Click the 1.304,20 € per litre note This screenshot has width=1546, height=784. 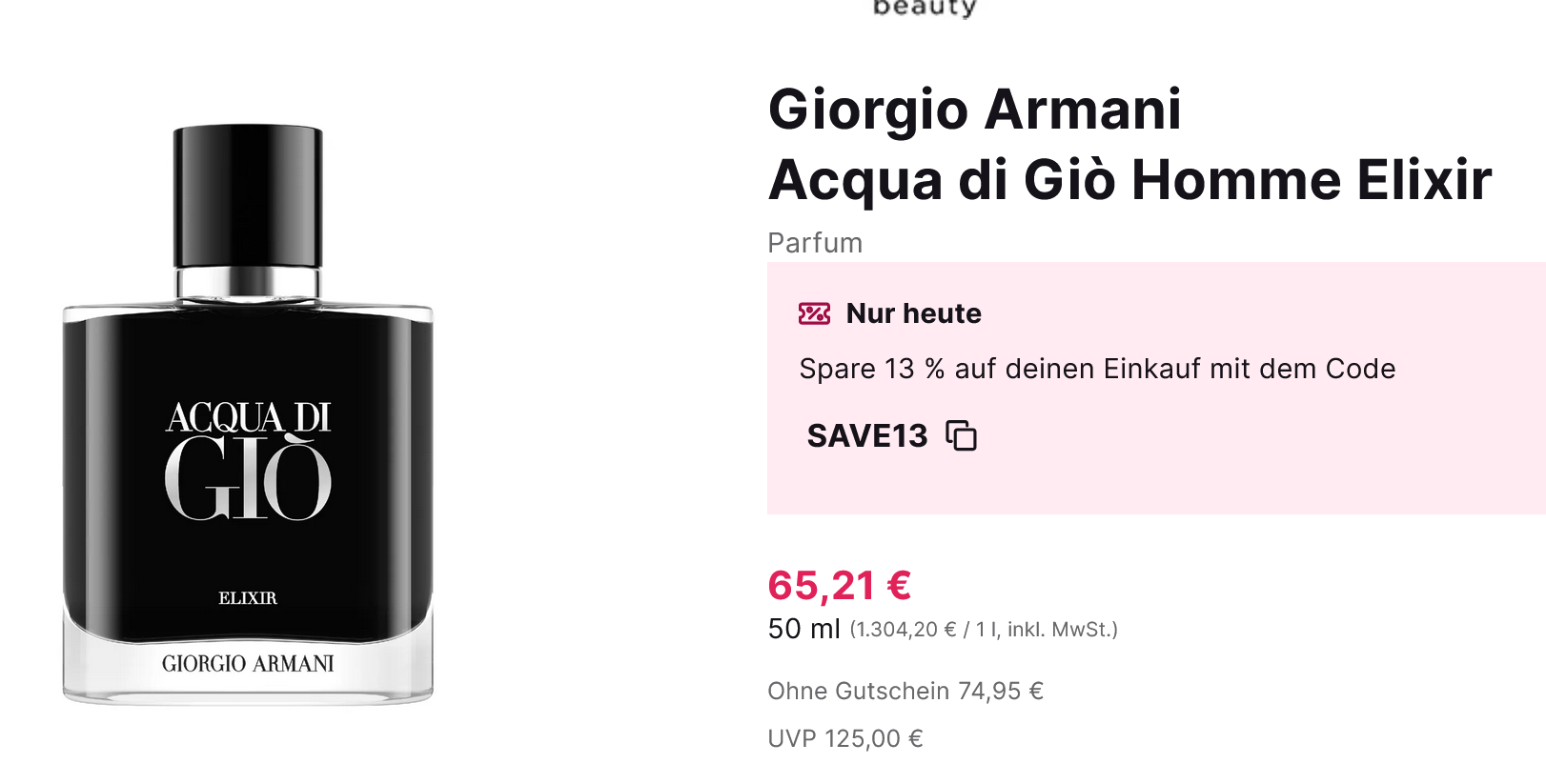[x=983, y=630]
